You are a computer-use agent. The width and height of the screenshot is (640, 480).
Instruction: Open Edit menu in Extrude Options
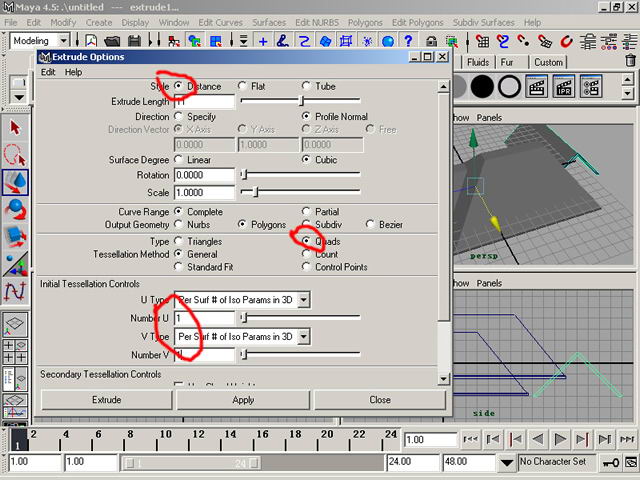point(48,72)
